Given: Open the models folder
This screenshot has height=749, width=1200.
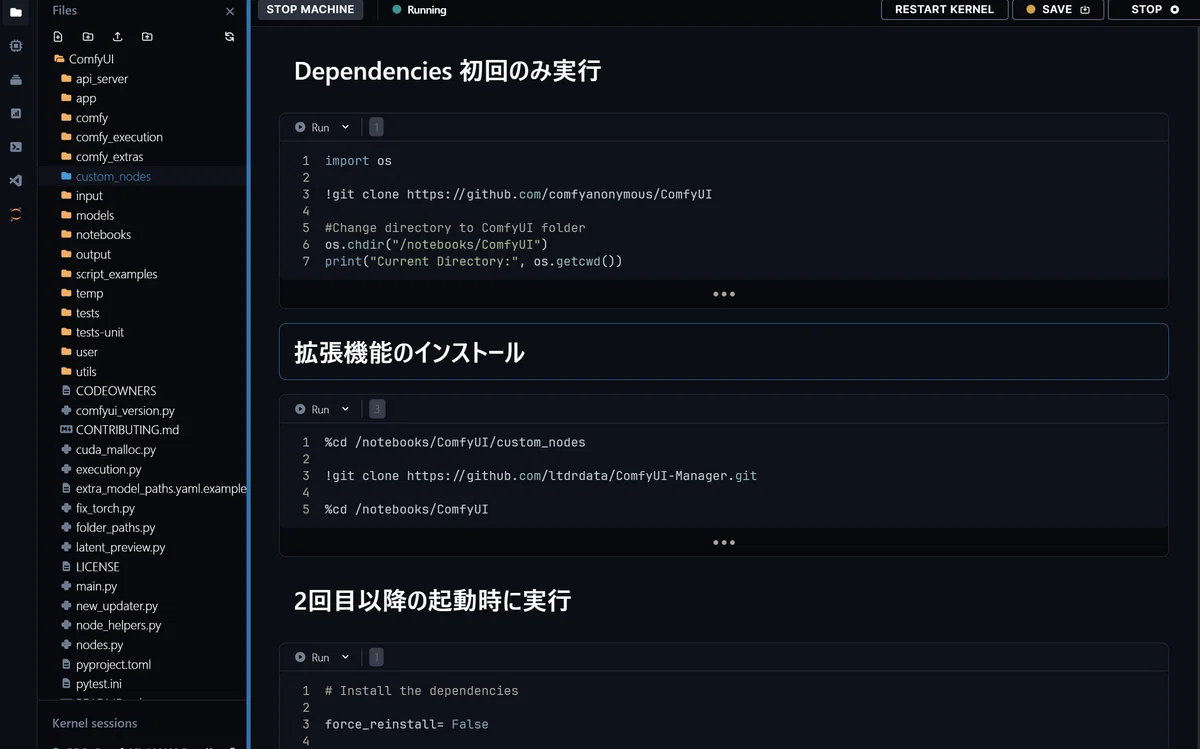Looking at the screenshot, I should (x=87, y=215).
